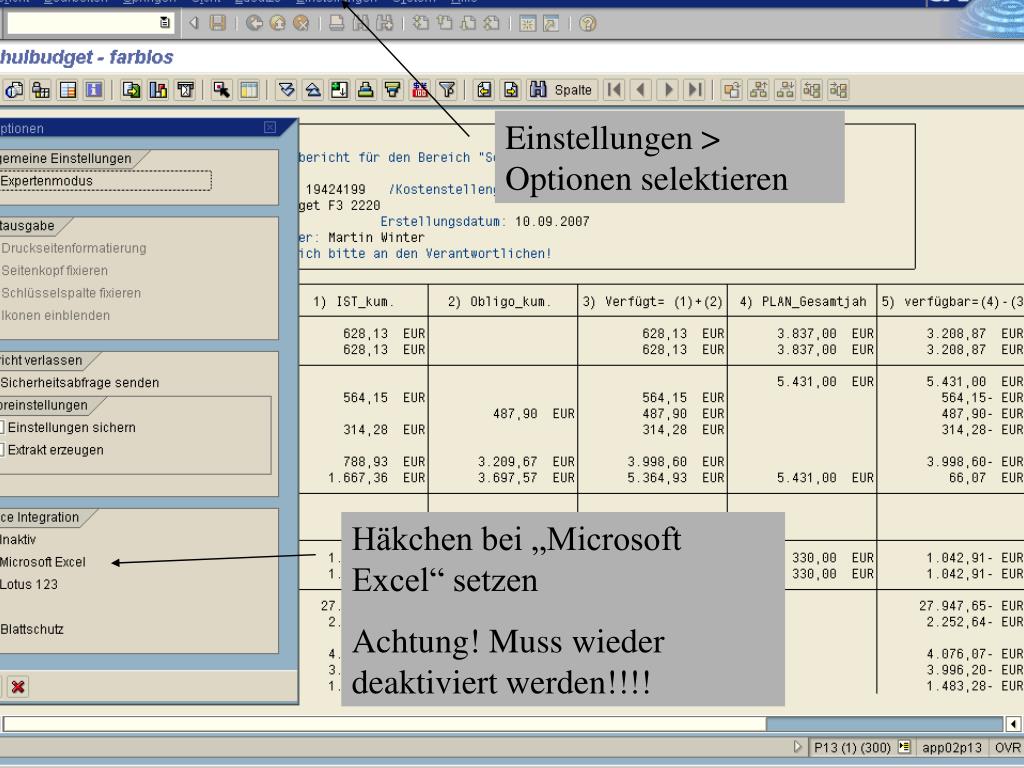Toggle the Expertenmodus option
This screenshot has width=1024, height=768.
46,181
